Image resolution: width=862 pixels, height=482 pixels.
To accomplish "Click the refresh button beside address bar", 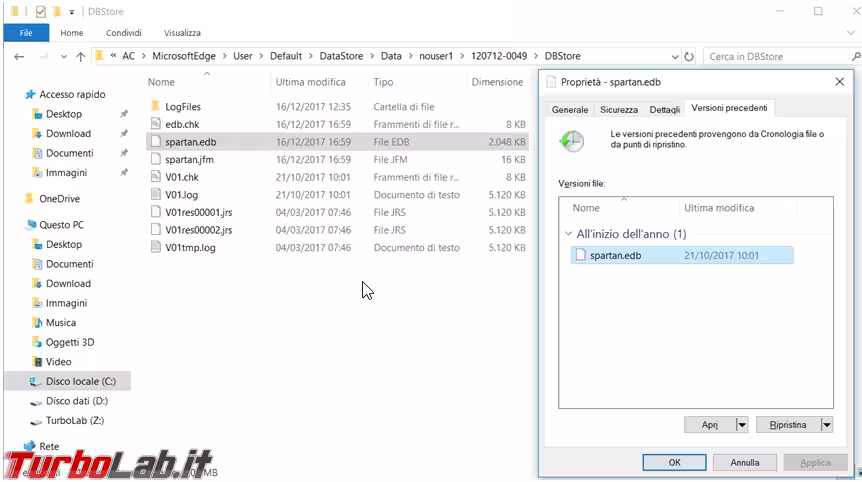I will (689, 57).
